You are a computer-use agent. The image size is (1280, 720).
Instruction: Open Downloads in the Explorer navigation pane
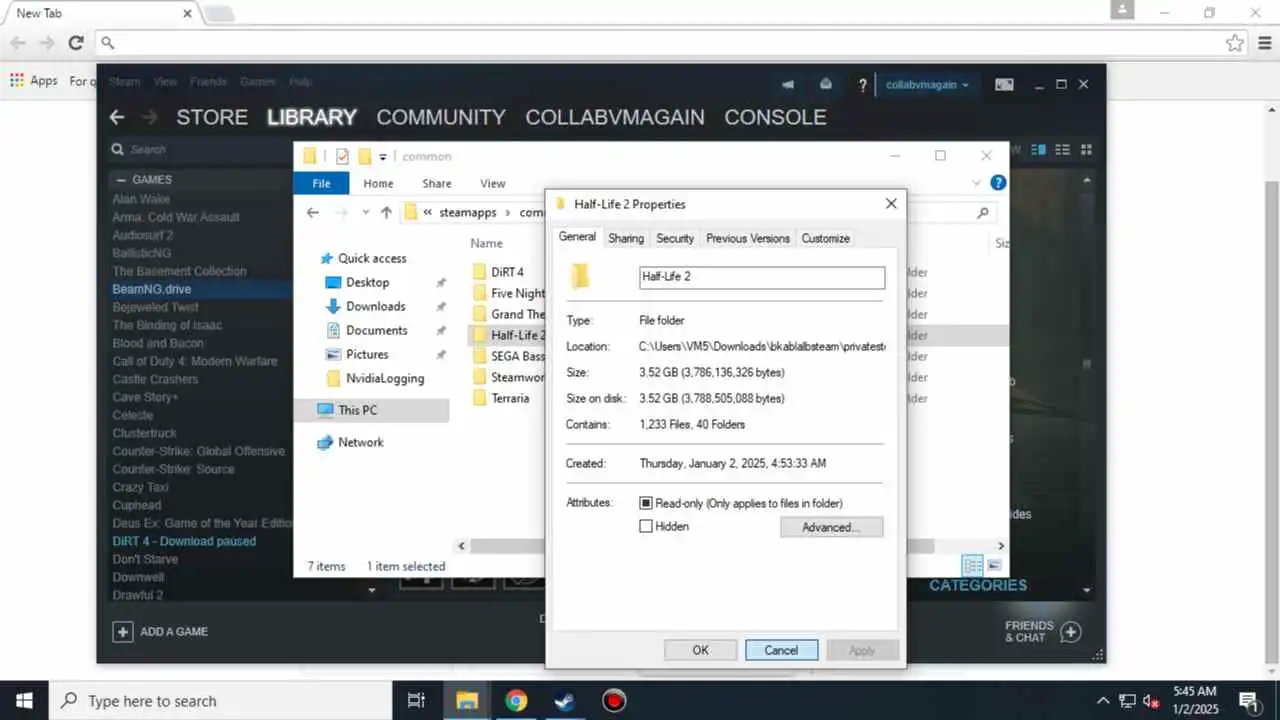(376, 306)
